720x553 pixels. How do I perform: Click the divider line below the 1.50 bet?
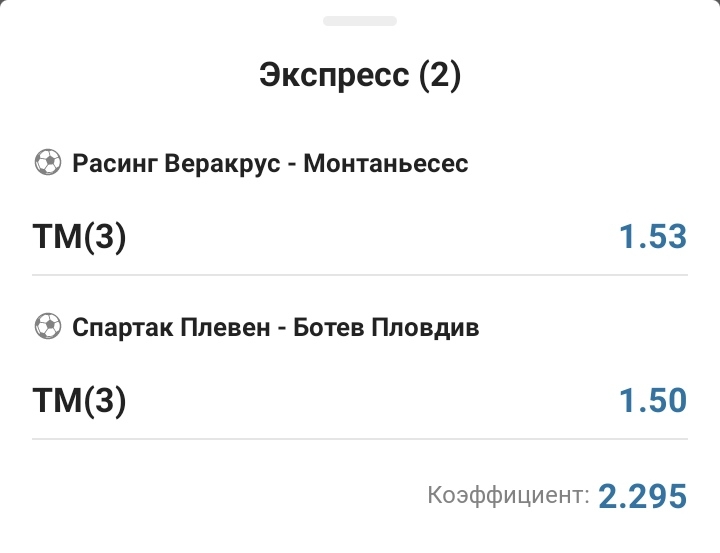(x=360, y=439)
